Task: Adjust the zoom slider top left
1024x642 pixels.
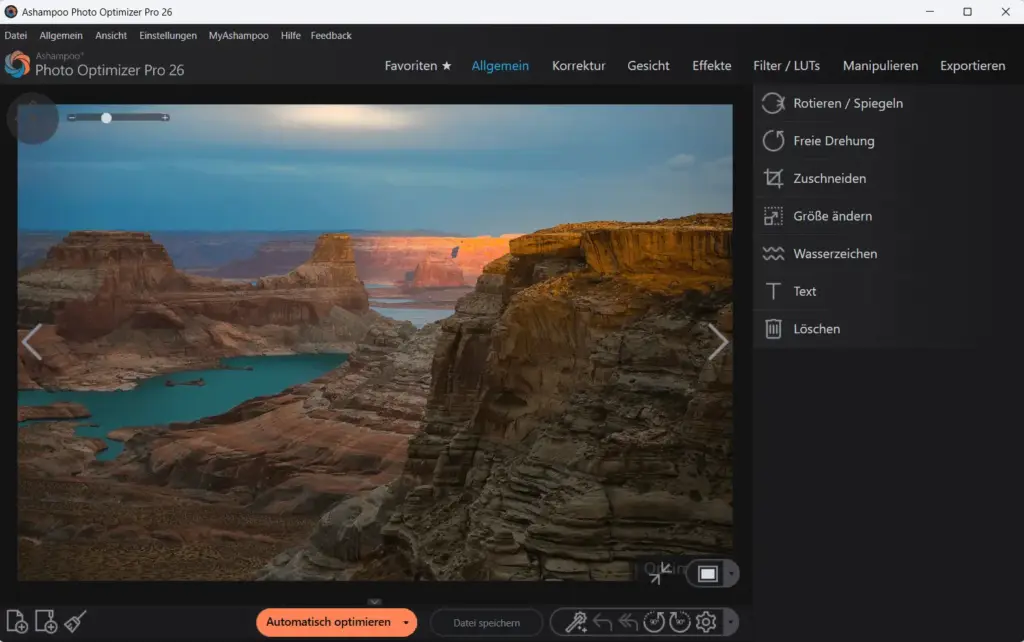Action: pyautogui.click(x=106, y=118)
